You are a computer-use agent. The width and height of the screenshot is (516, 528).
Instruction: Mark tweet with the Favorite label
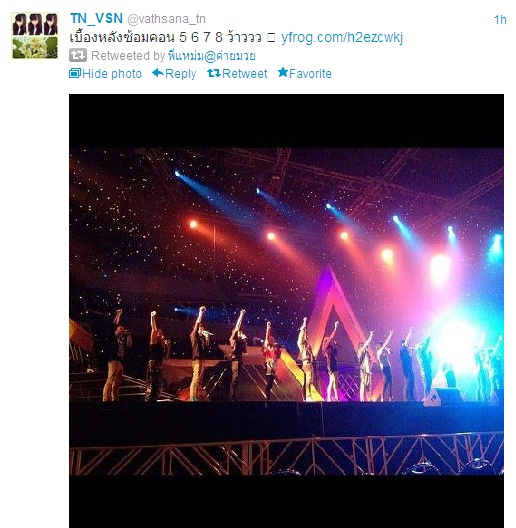point(310,73)
